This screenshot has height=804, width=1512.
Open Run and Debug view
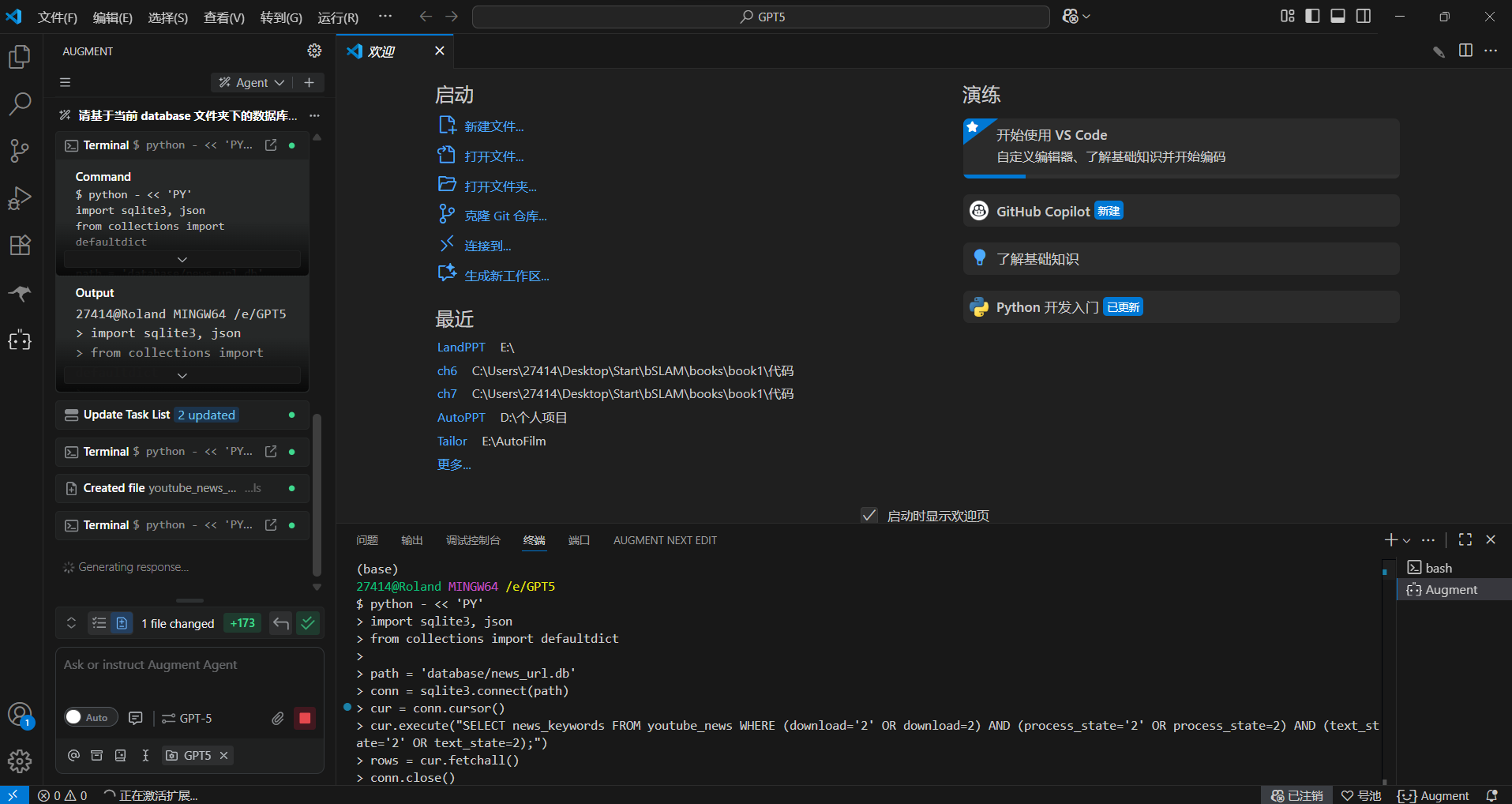click(20, 197)
